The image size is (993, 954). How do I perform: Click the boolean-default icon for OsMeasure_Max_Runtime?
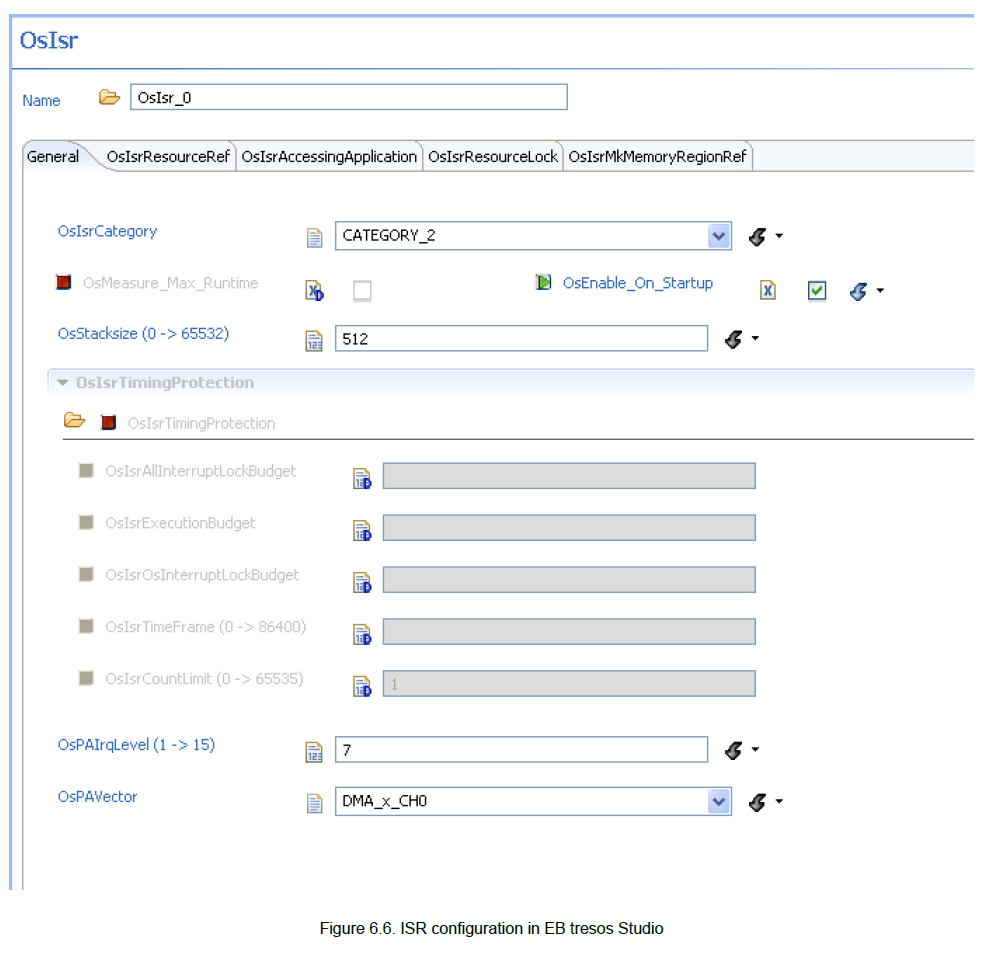click(314, 290)
